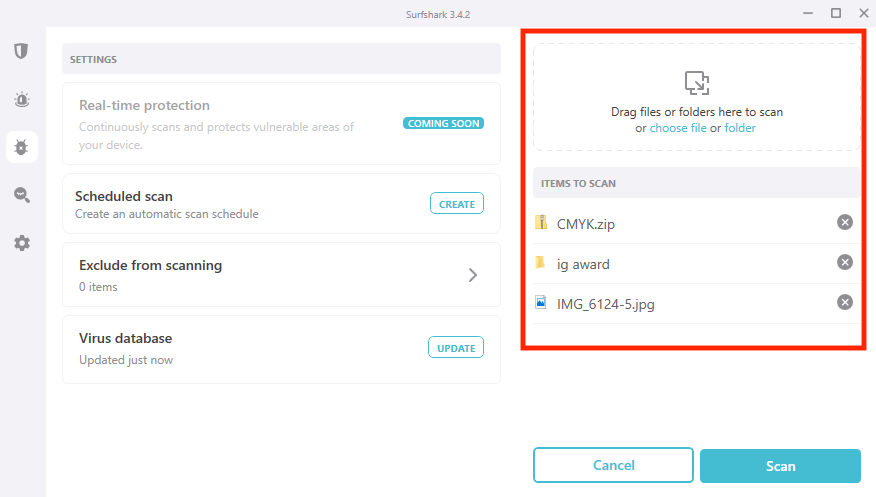
Task: Start the Scan
Action: pos(780,466)
